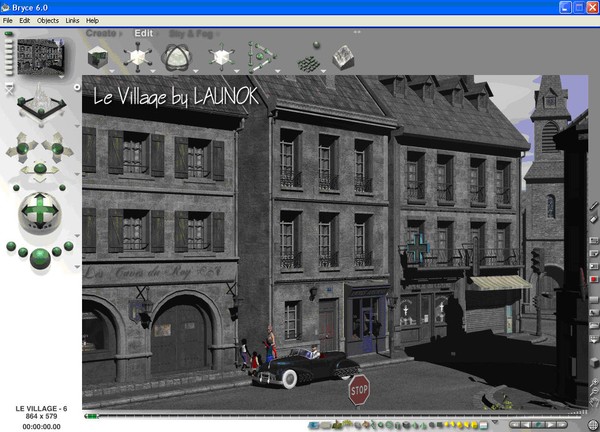Toggle the rightmost small render option sphere

(69, 246)
